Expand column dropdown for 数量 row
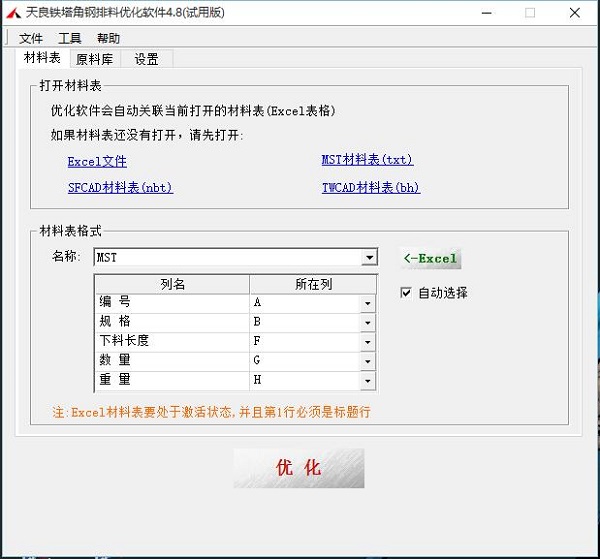This screenshot has height=559, width=600. point(368,361)
